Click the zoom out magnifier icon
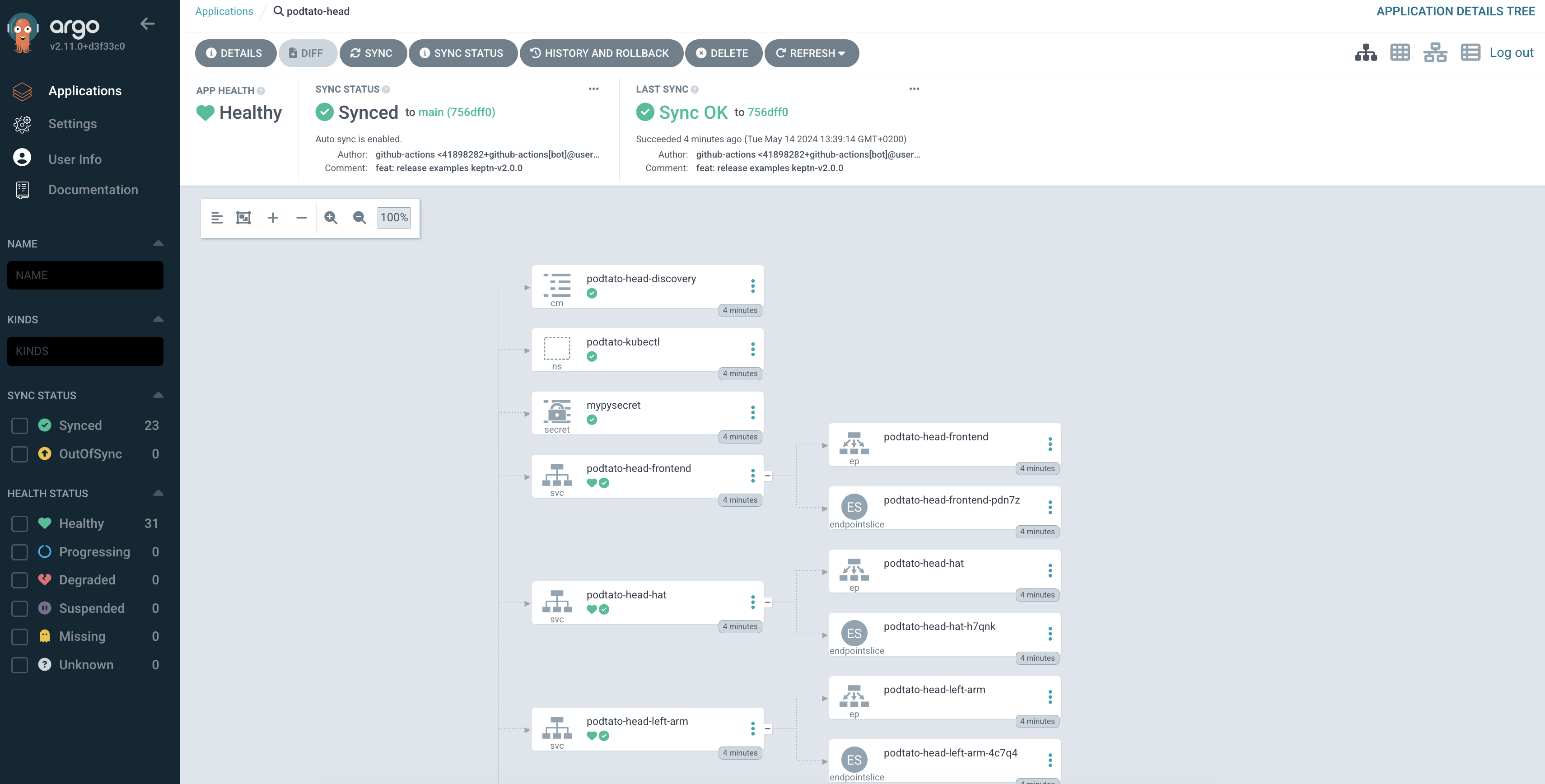The image size is (1545, 784). coord(359,218)
